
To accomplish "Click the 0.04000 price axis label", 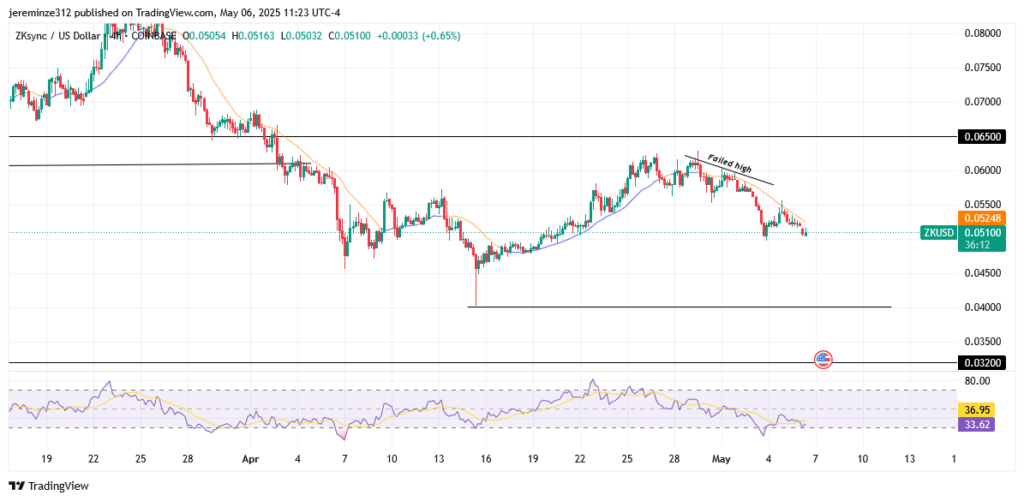I will (982, 307).
